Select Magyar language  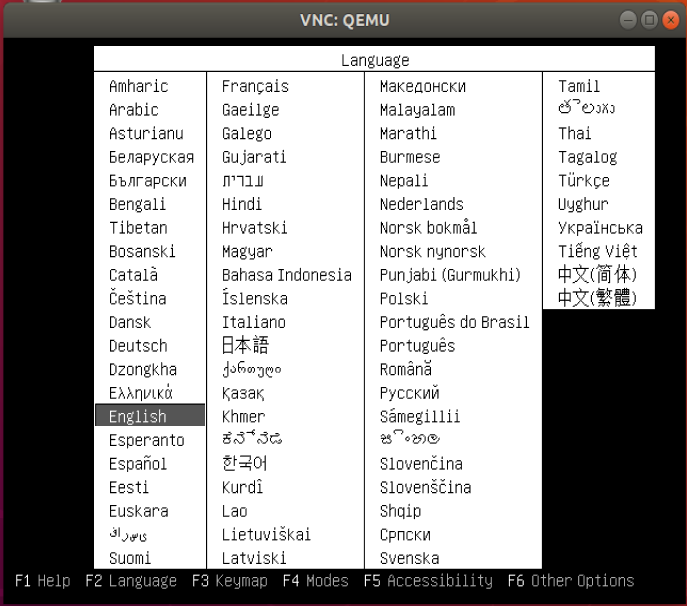[247, 252]
